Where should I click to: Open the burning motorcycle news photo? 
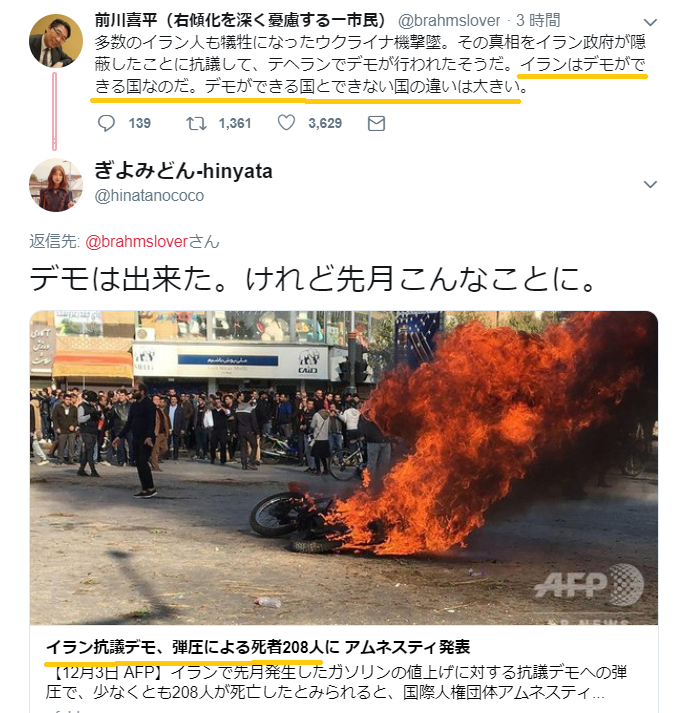point(344,467)
